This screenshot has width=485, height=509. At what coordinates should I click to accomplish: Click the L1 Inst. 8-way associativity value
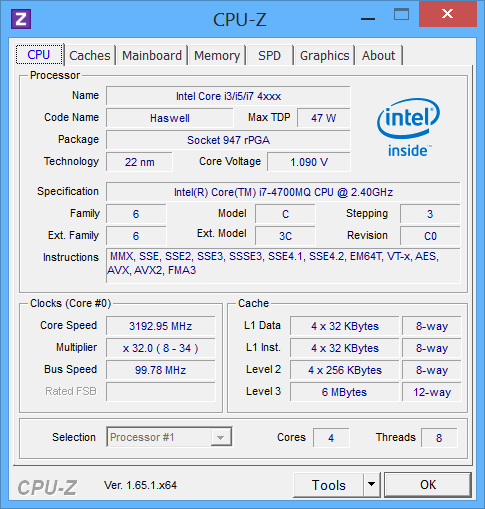click(432, 348)
